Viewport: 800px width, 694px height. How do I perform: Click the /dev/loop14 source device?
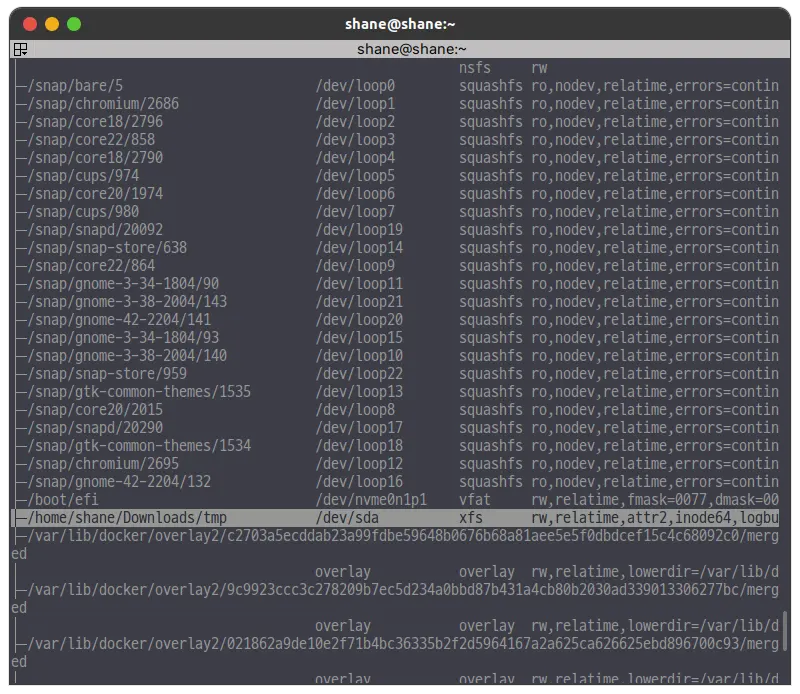(x=359, y=247)
